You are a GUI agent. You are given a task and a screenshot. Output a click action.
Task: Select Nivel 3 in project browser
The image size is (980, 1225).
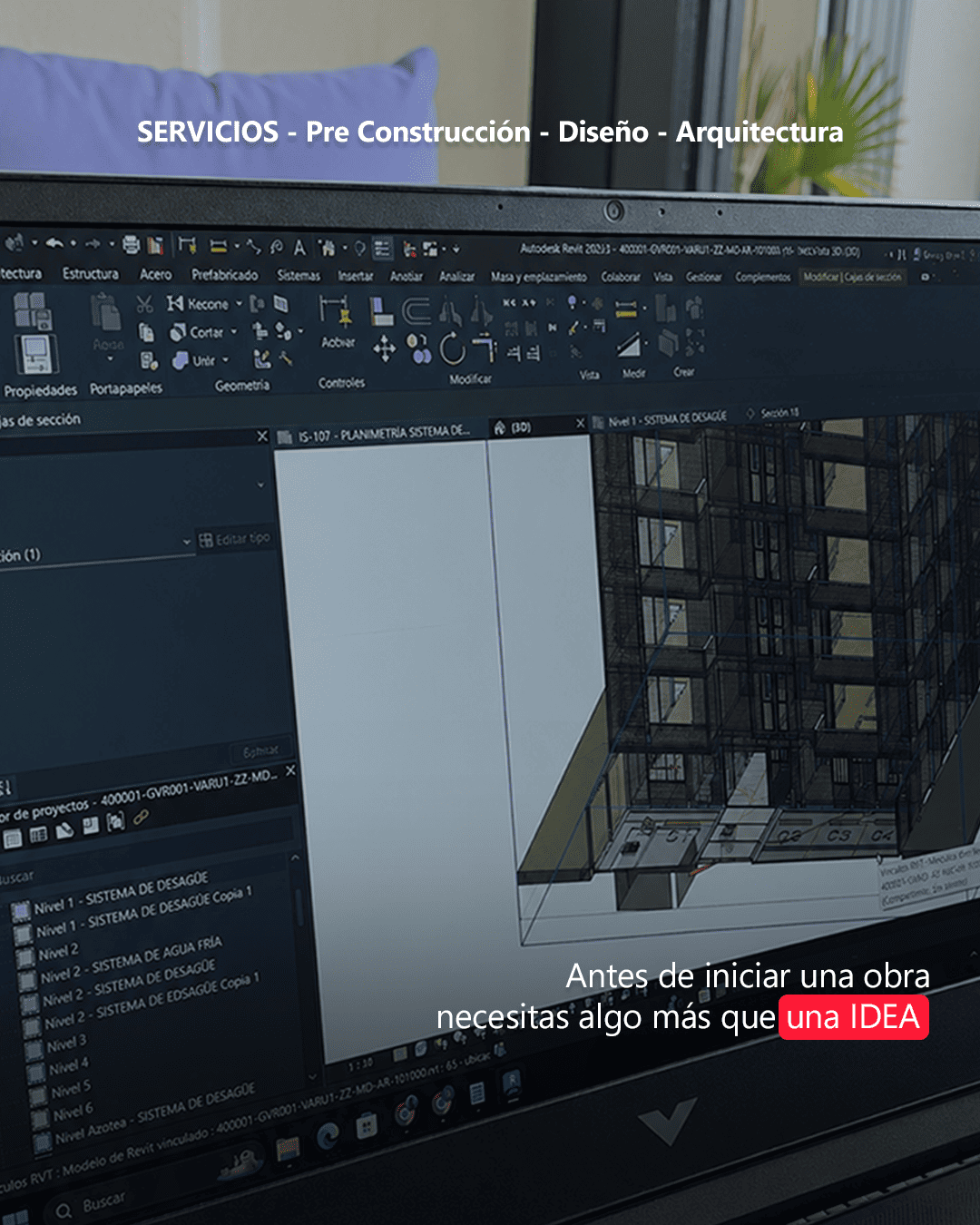(66, 1044)
